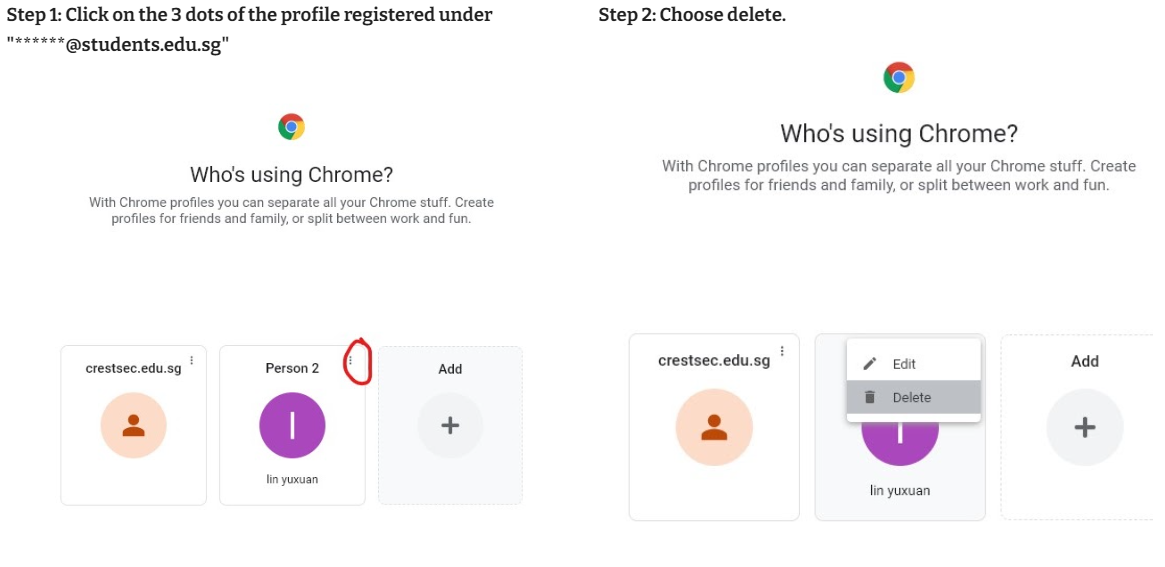
Task: Click the right Add profile label
Action: pyautogui.click(x=1085, y=361)
